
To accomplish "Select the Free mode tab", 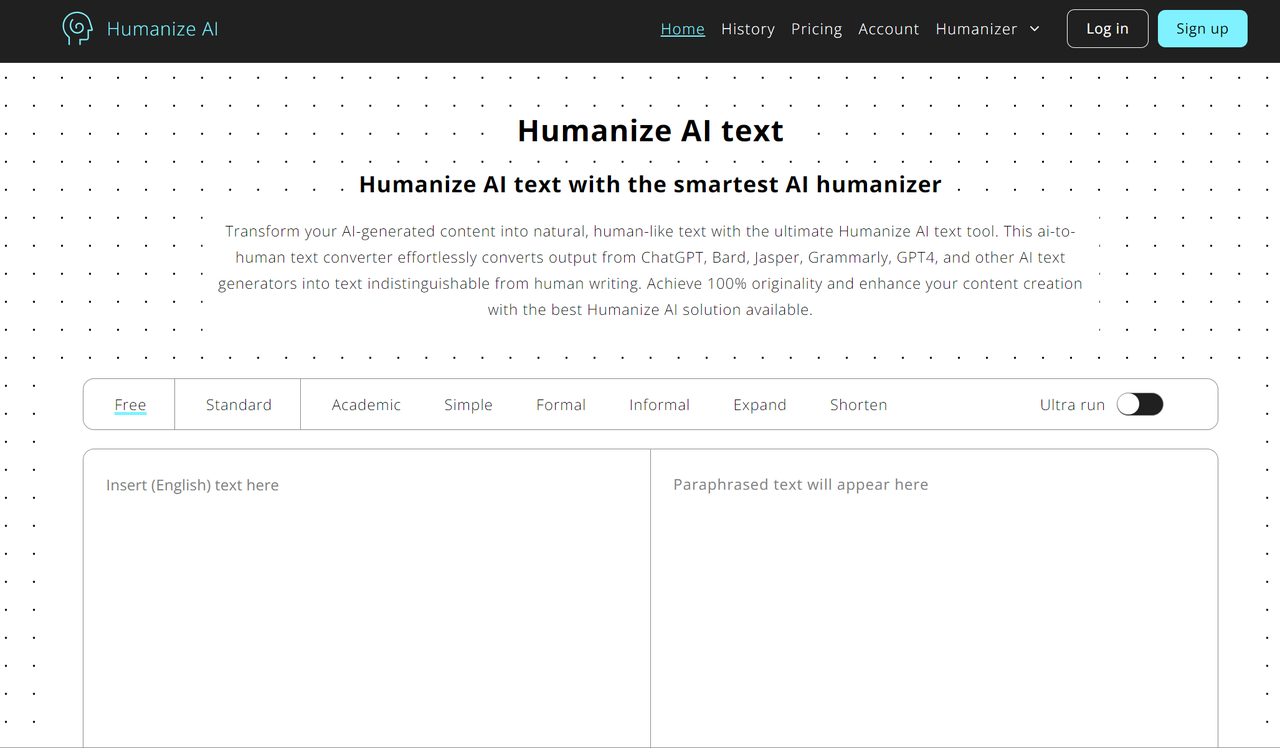I will coord(130,405).
